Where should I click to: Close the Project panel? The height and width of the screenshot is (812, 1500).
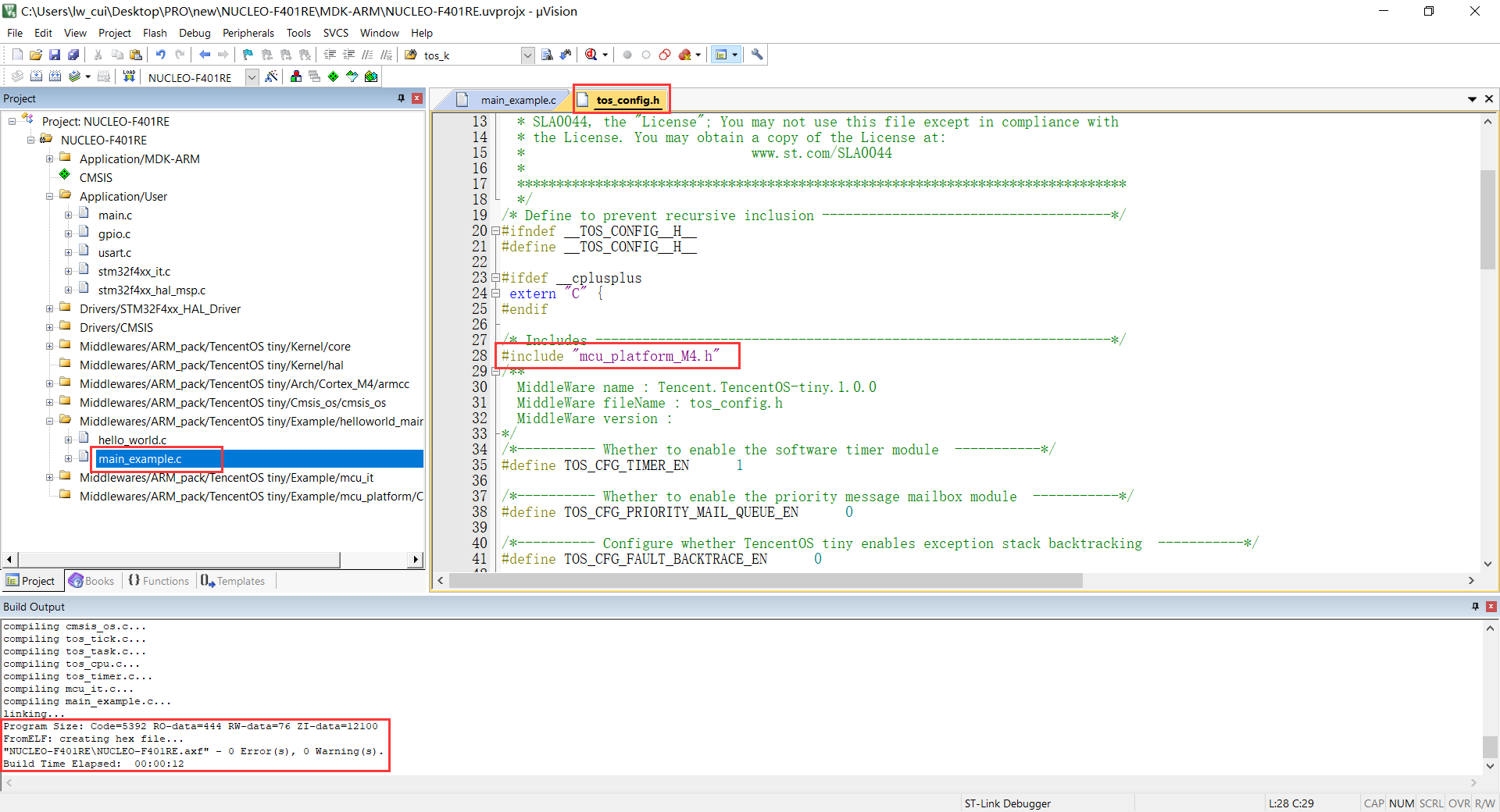(417, 98)
